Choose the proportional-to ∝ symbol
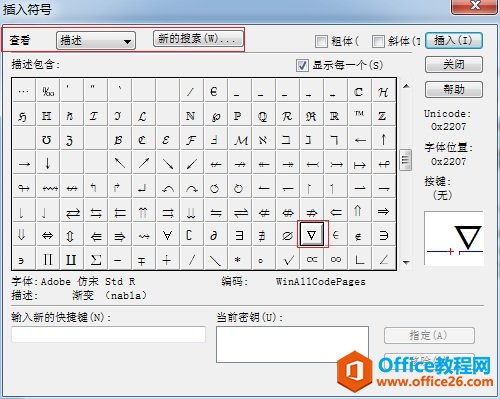Screen dimensions: 500x399 pyautogui.click(x=312, y=259)
